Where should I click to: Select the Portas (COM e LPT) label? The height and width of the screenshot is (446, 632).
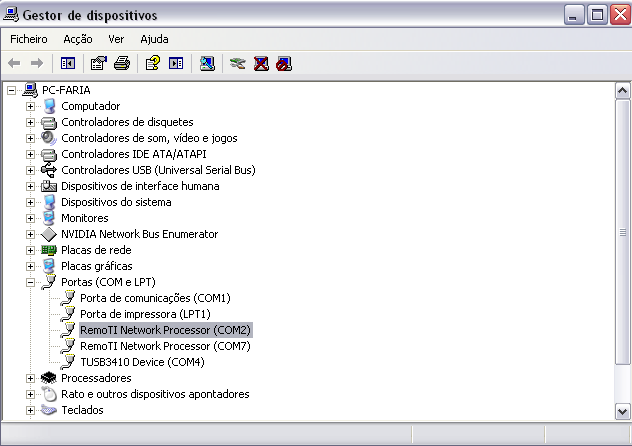pyautogui.click(x=108, y=282)
